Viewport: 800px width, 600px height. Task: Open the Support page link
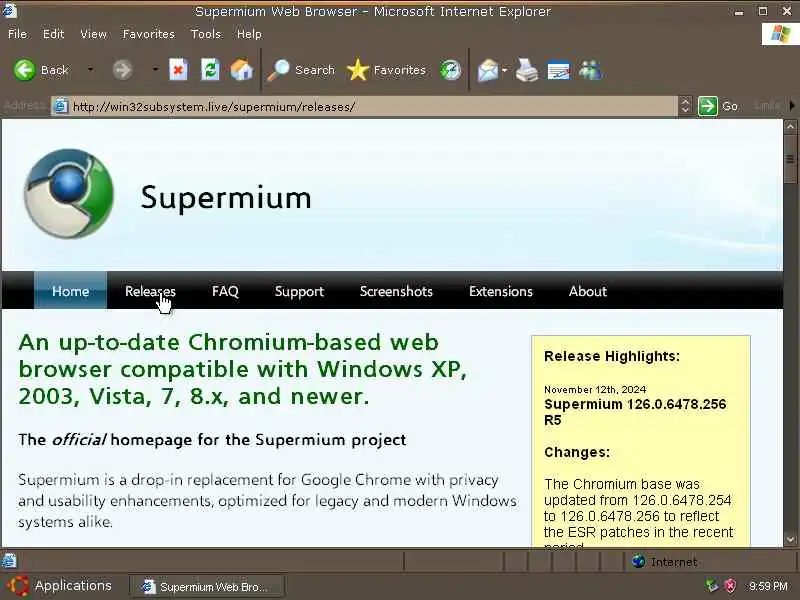(x=299, y=291)
